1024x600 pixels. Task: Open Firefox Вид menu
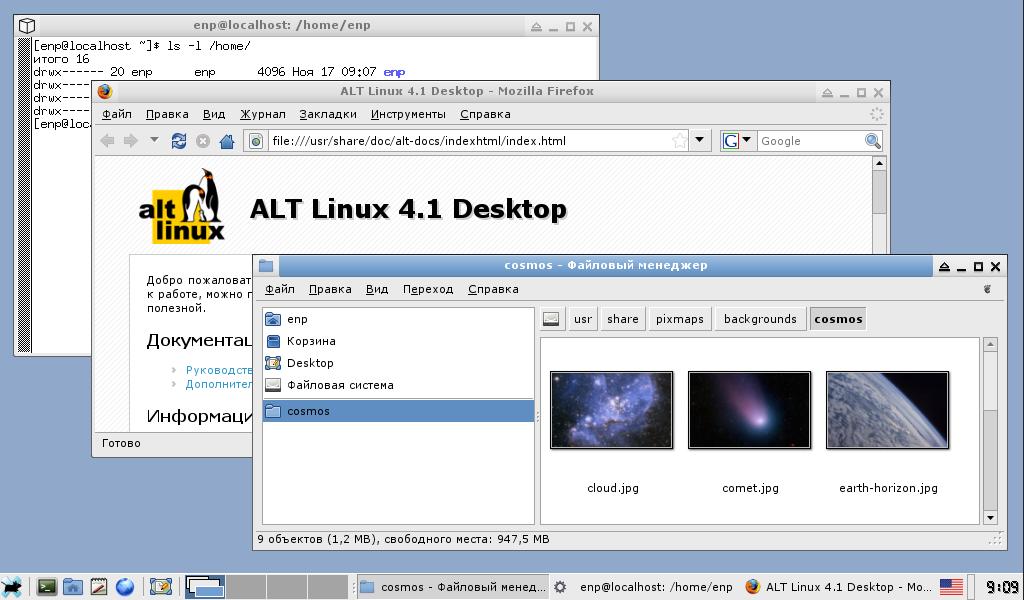coord(214,114)
